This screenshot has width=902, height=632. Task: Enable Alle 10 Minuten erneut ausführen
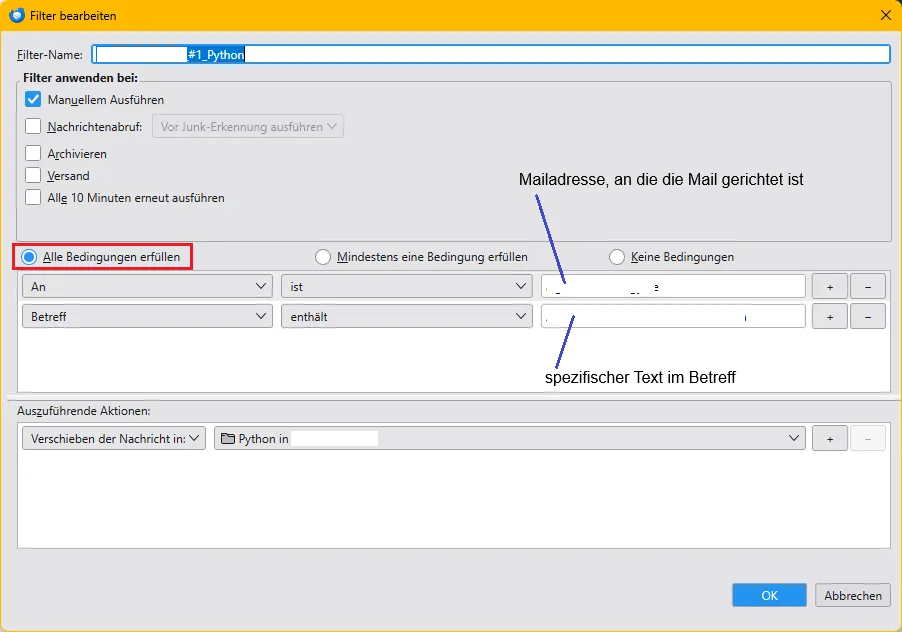[x=33, y=197]
